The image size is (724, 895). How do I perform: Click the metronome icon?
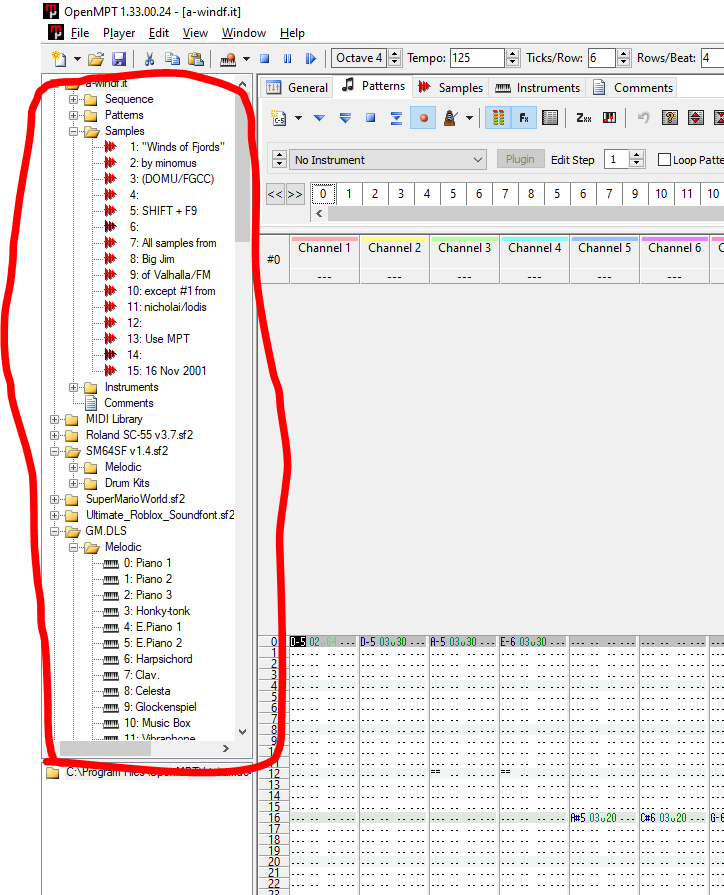tap(451, 118)
